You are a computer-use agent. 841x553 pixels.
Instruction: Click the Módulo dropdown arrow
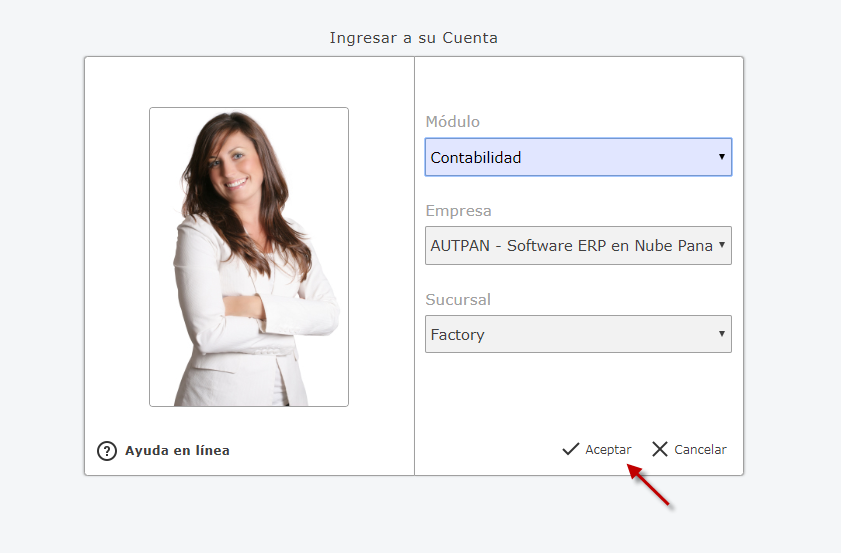click(x=722, y=157)
